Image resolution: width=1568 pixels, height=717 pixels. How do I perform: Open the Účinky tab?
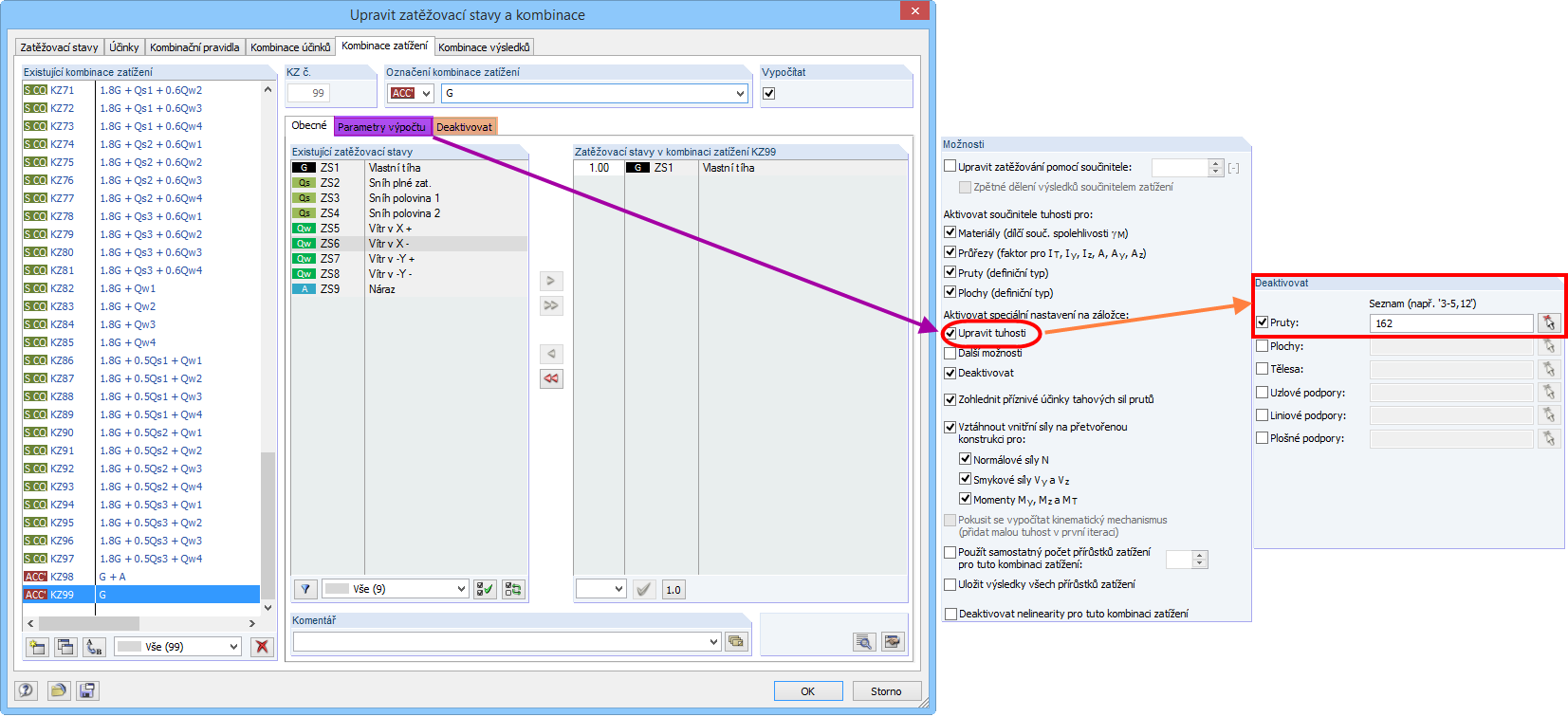(x=124, y=47)
